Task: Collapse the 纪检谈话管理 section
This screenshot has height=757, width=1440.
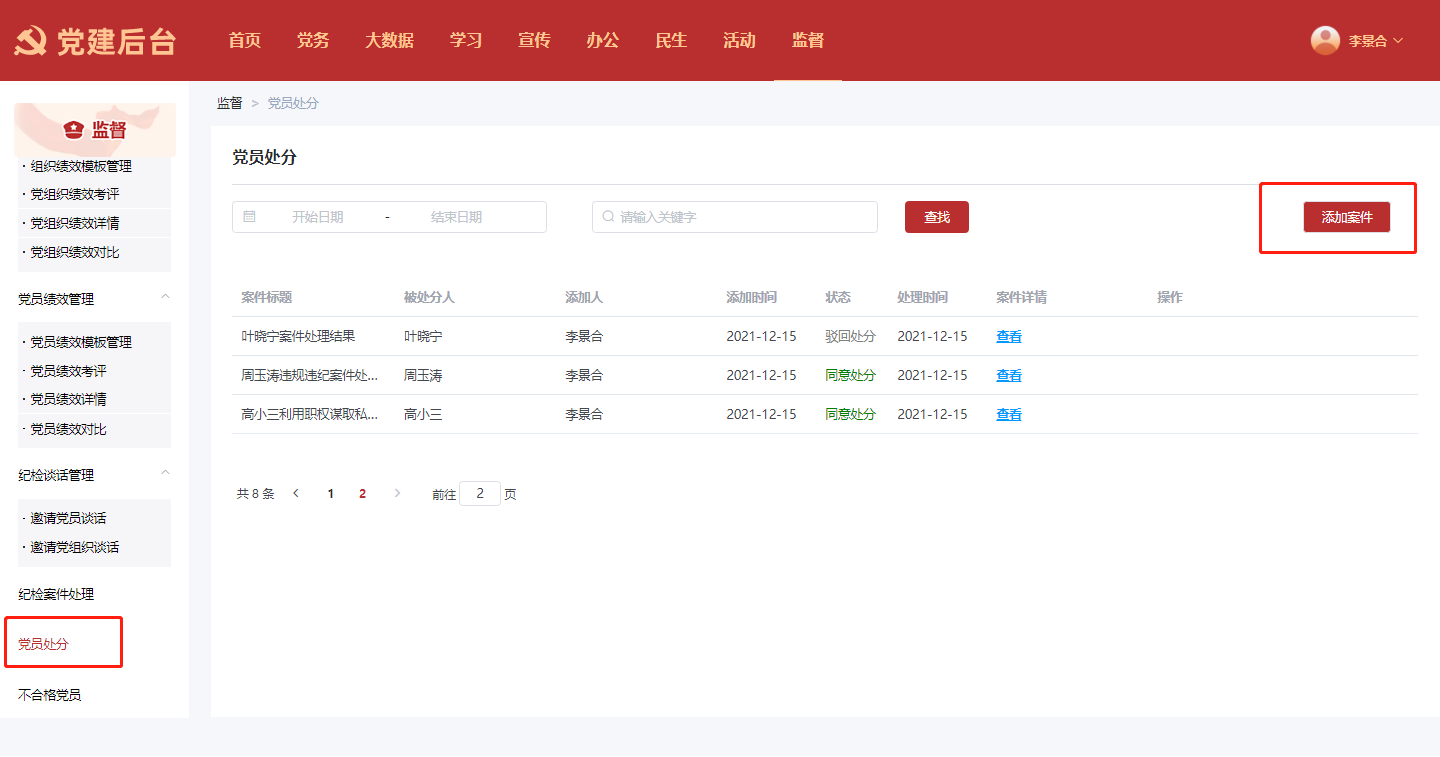Action: 166,474
